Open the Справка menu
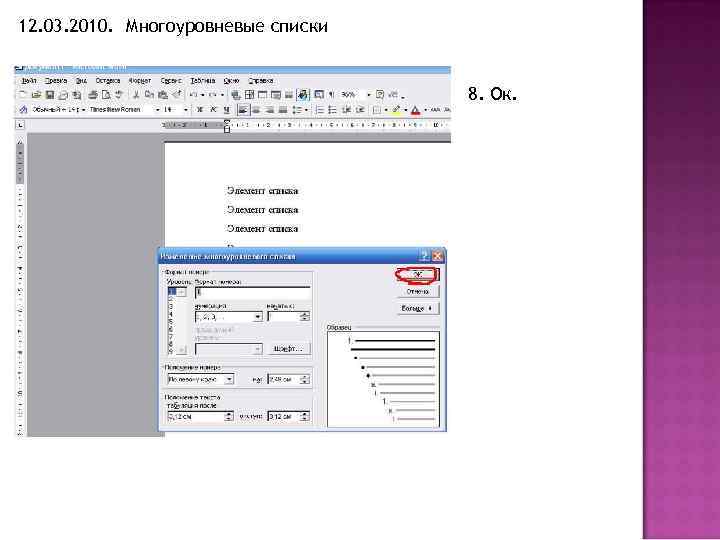 (261, 80)
